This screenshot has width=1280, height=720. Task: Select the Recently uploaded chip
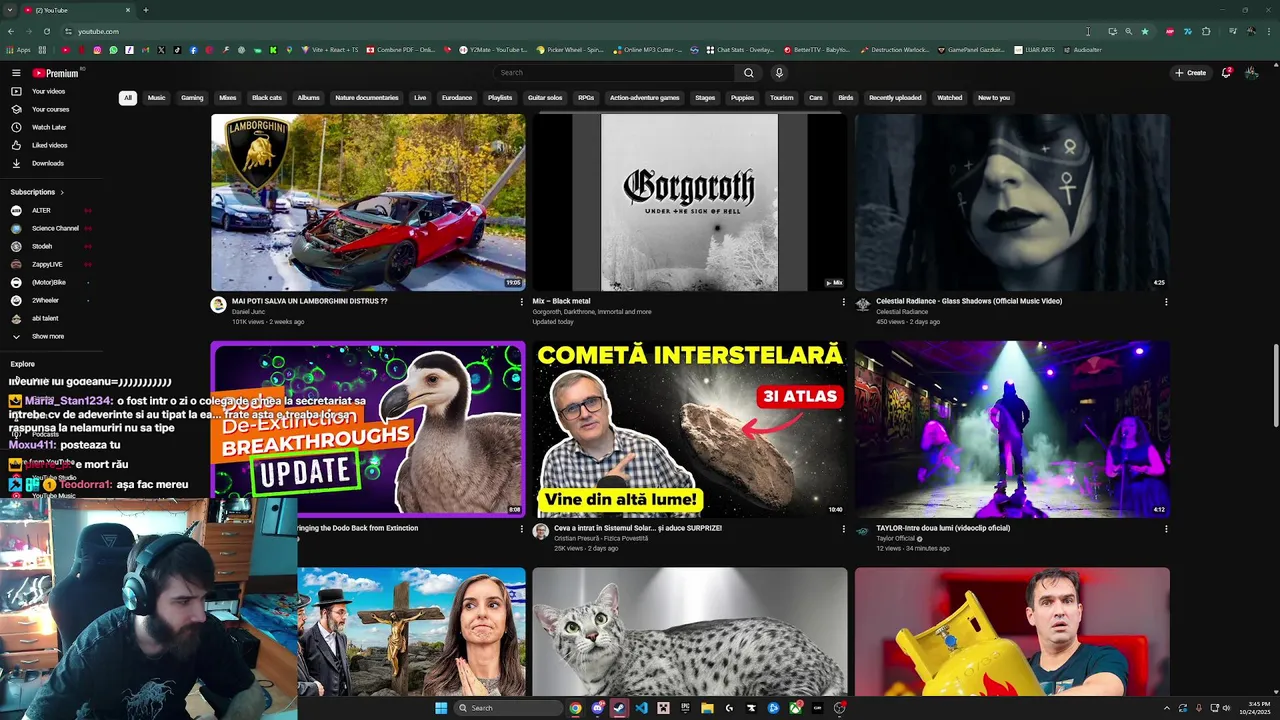[x=895, y=98]
